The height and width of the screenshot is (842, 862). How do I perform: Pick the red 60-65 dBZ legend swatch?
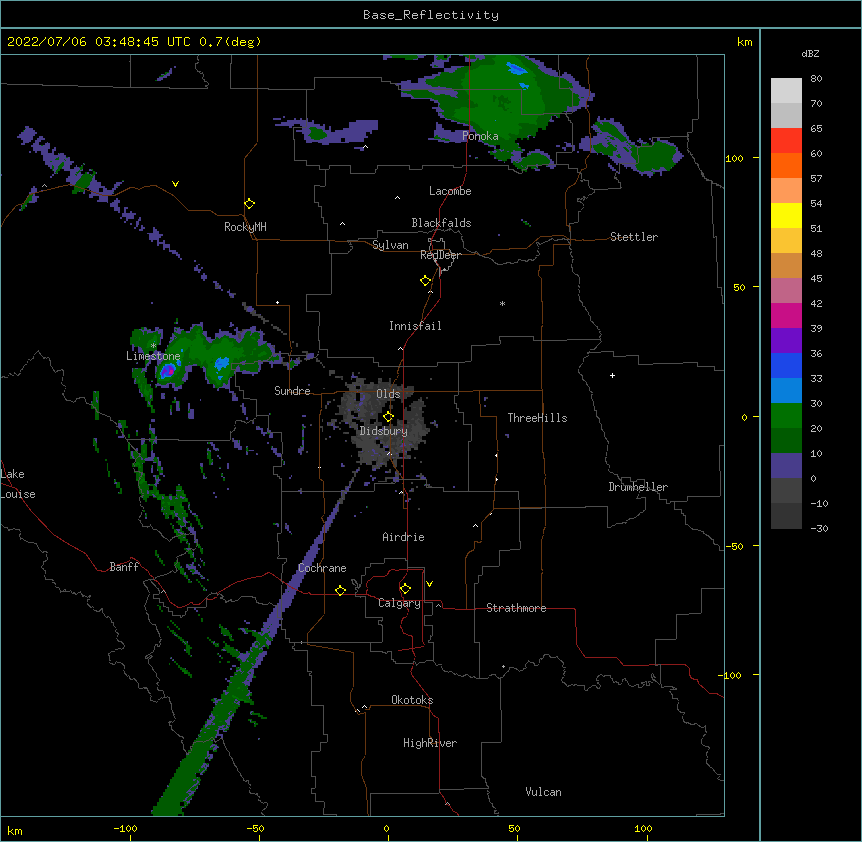tap(786, 141)
